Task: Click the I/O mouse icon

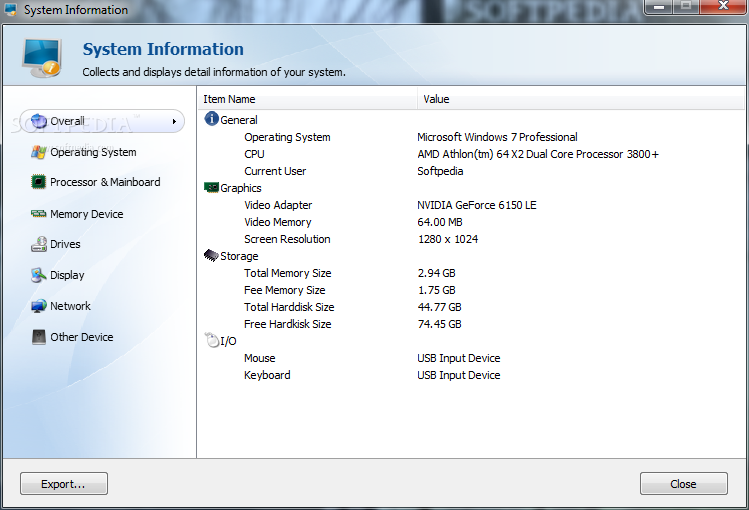Action: [211, 340]
